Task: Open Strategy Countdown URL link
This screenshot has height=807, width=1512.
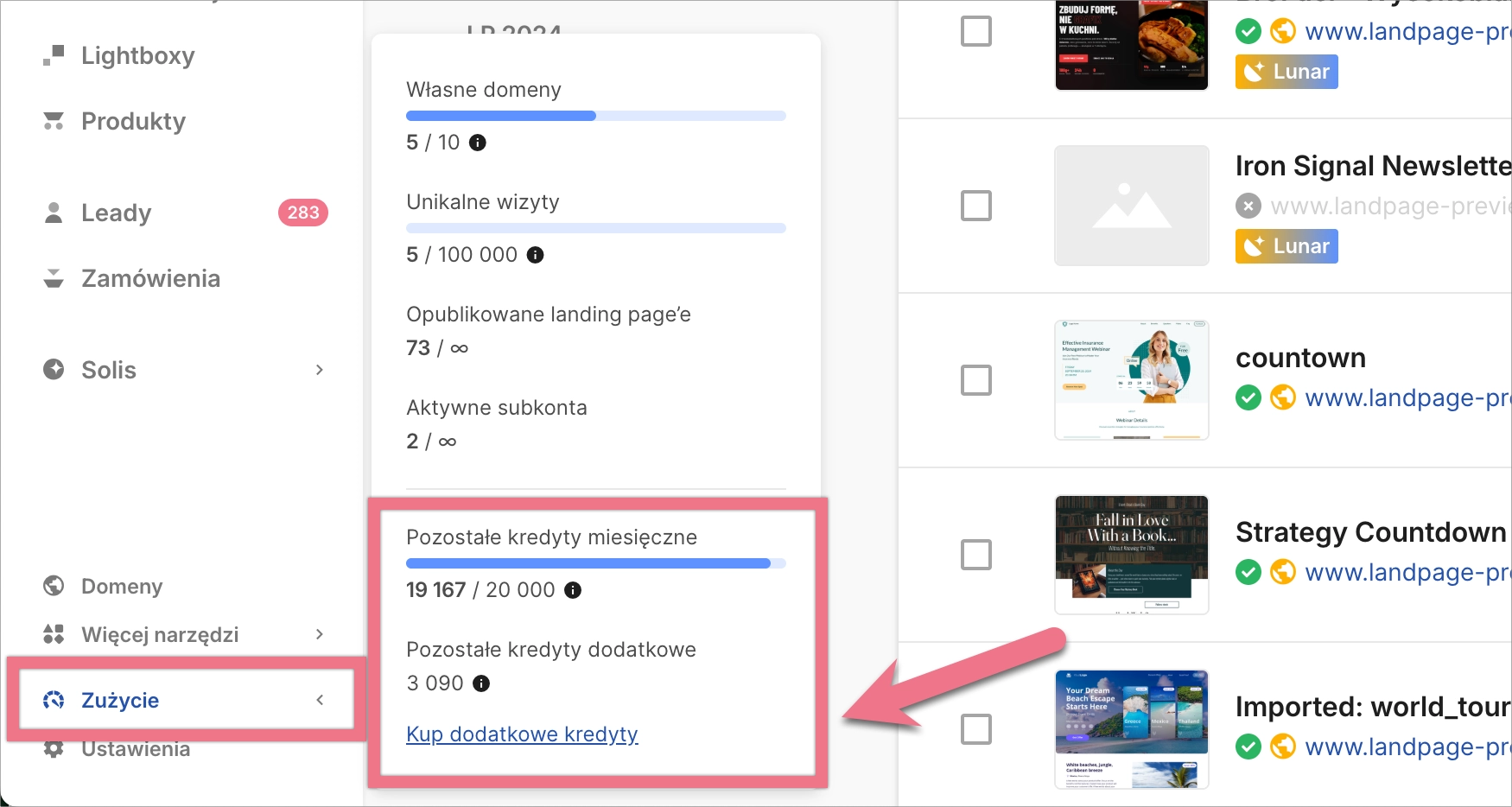Action: coord(1408,572)
